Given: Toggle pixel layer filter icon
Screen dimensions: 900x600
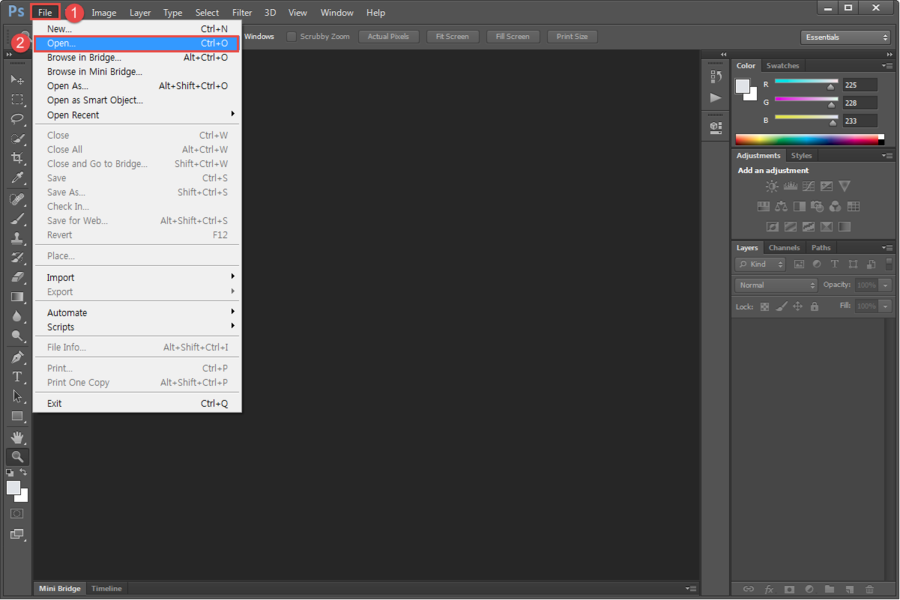Looking at the screenshot, I should tap(799, 264).
